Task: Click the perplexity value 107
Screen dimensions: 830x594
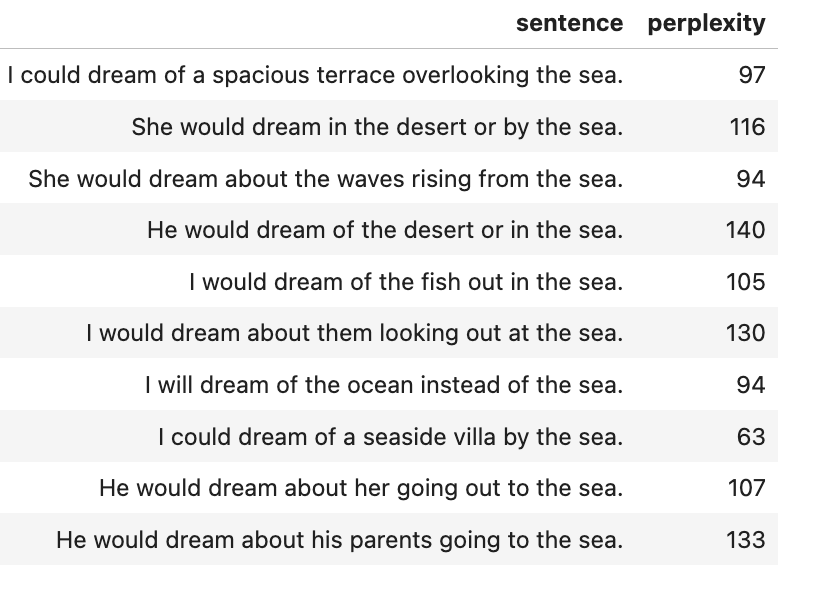Action: coord(746,488)
